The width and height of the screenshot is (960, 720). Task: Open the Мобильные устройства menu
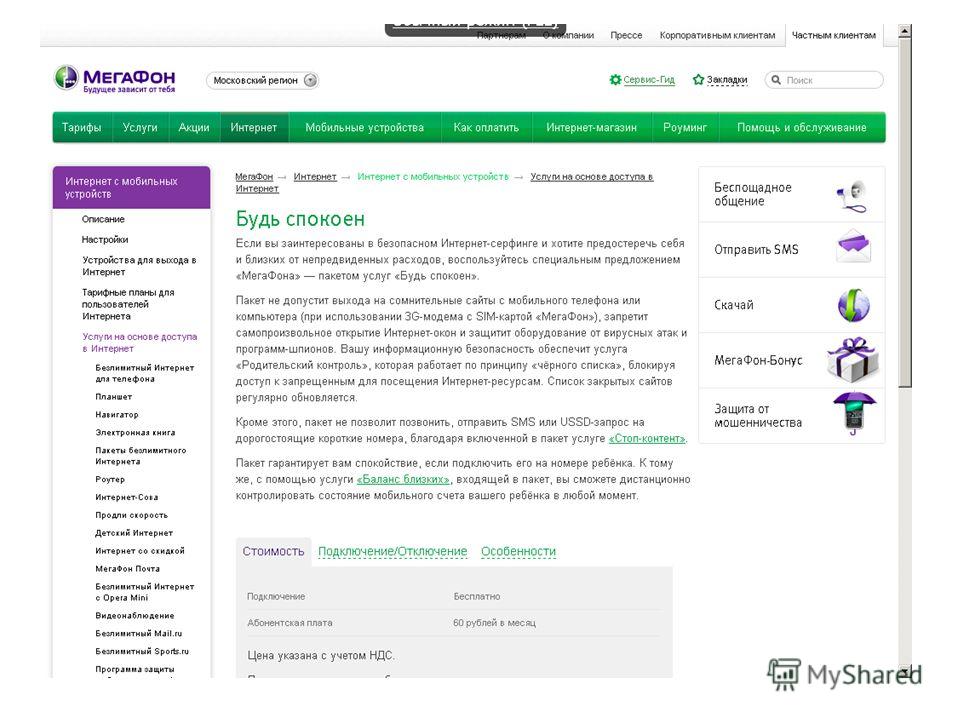[x=364, y=127]
